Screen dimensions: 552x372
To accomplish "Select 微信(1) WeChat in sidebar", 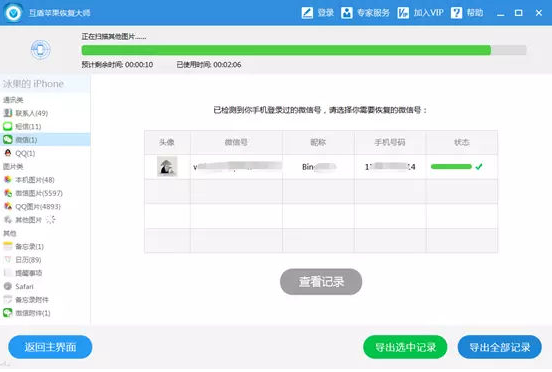I will (x=45, y=140).
